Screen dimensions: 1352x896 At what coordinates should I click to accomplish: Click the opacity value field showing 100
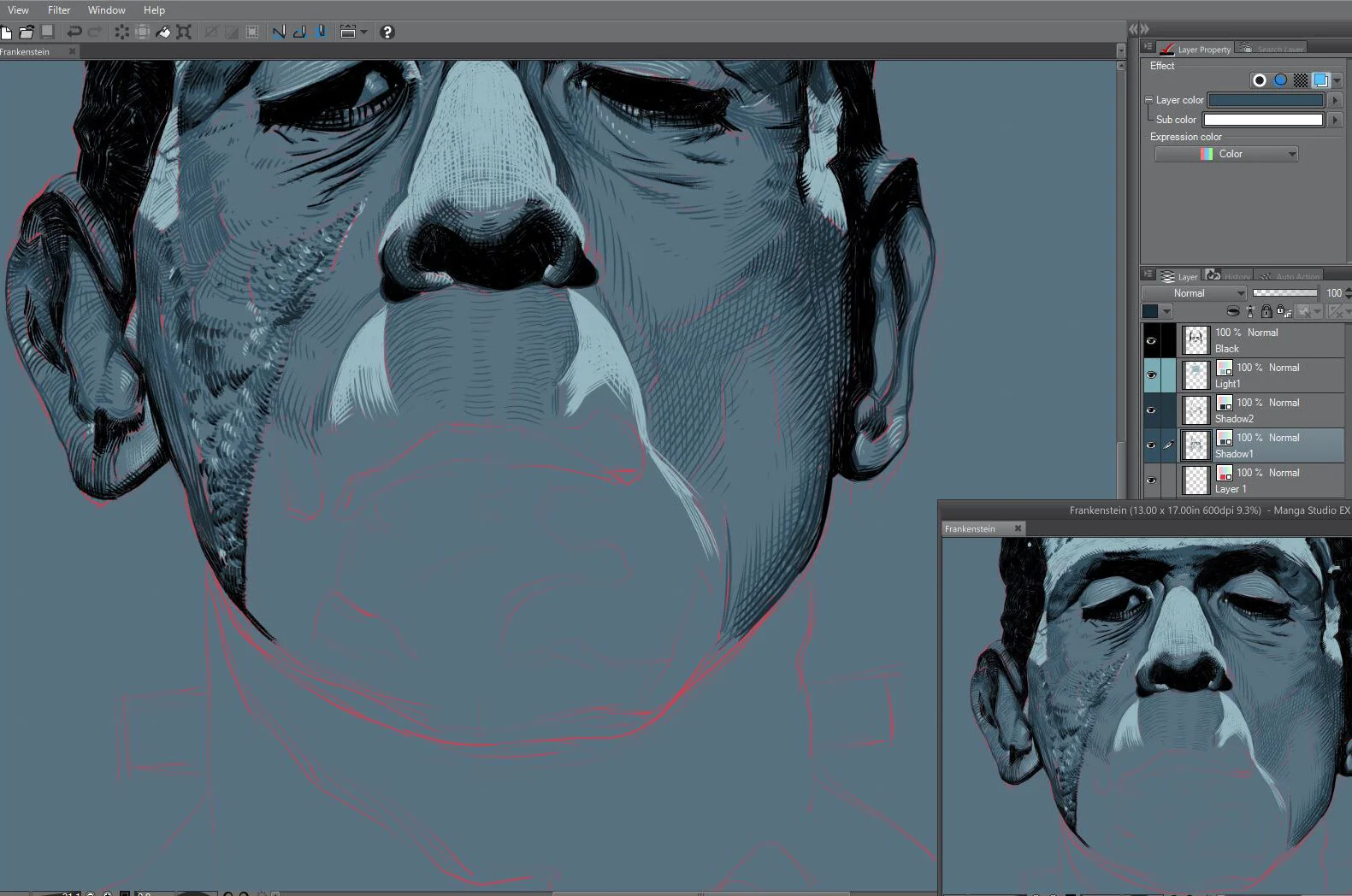1332,293
